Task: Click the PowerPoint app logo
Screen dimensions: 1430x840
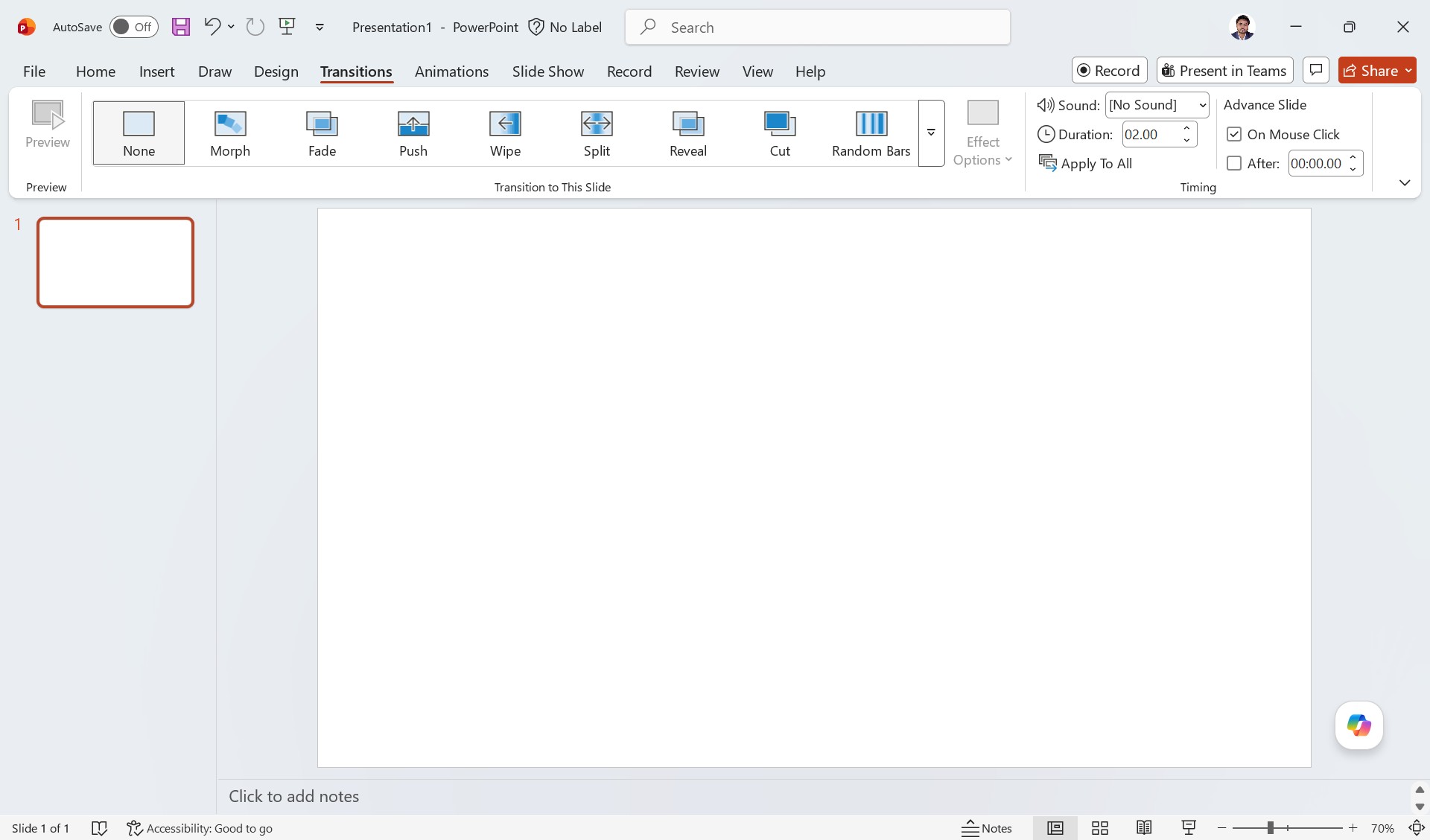Action: (x=26, y=27)
